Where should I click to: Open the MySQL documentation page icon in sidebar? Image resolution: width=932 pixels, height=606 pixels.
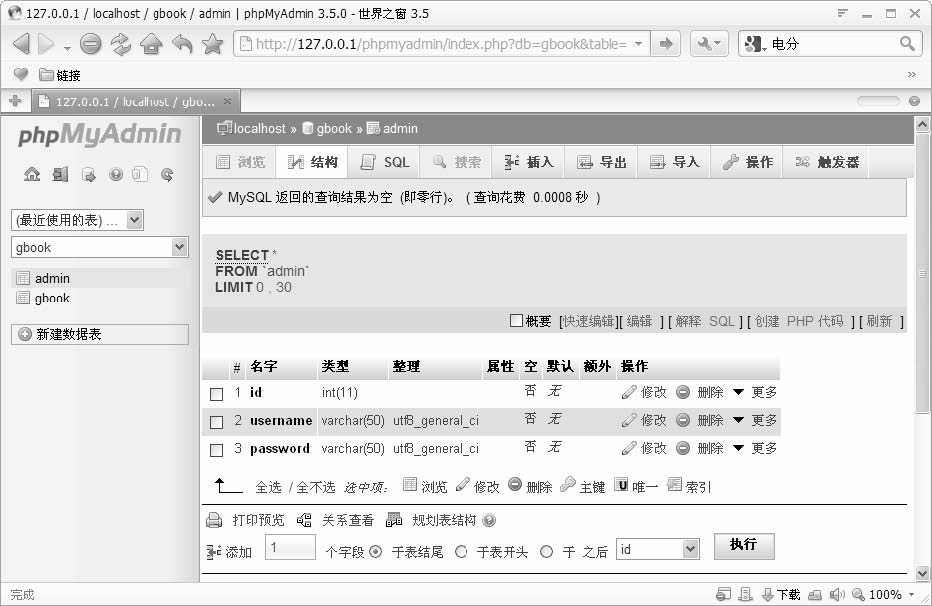tap(140, 174)
